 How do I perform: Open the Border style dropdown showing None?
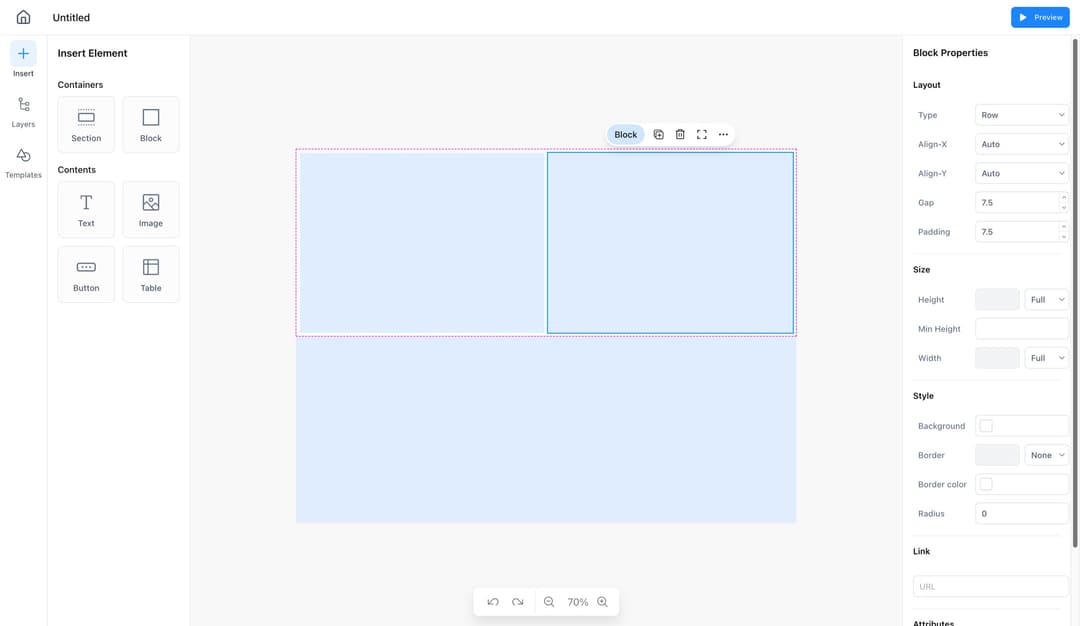pyautogui.click(x=1046, y=455)
